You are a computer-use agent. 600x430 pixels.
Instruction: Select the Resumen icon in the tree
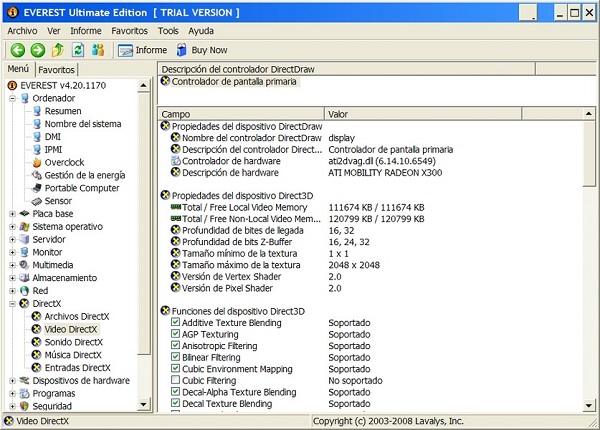coord(37,111)
